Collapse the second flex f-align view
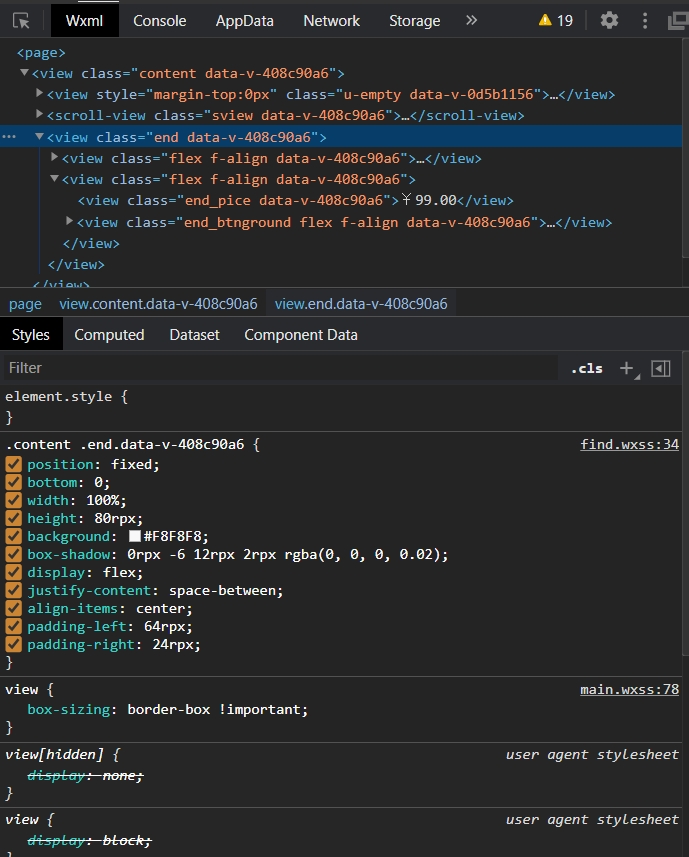689x857 pixels. coord(54,178)
